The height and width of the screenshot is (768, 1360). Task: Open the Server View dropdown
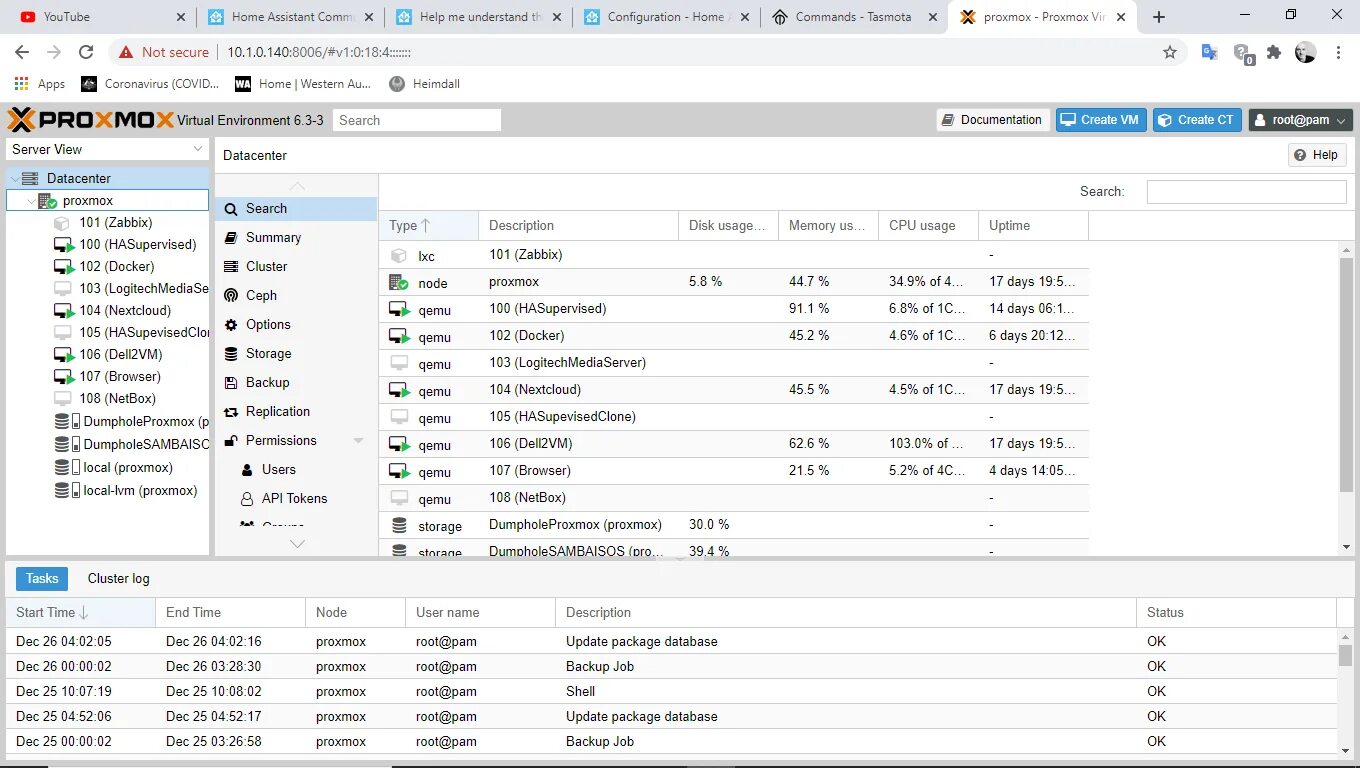point(107,148)
